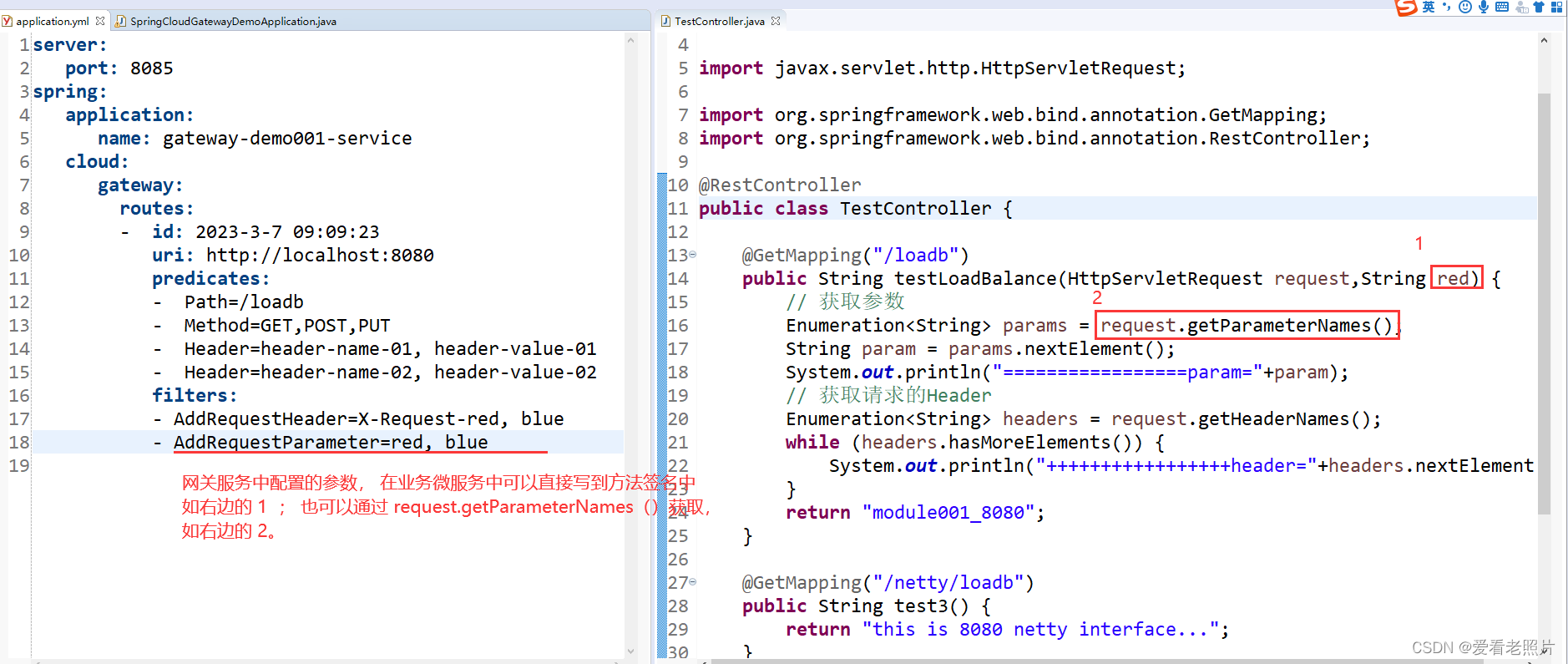Screen dimensions: 1568x664
Task: Click TestController vertical scrollbar thumb
Action: 1544,303
